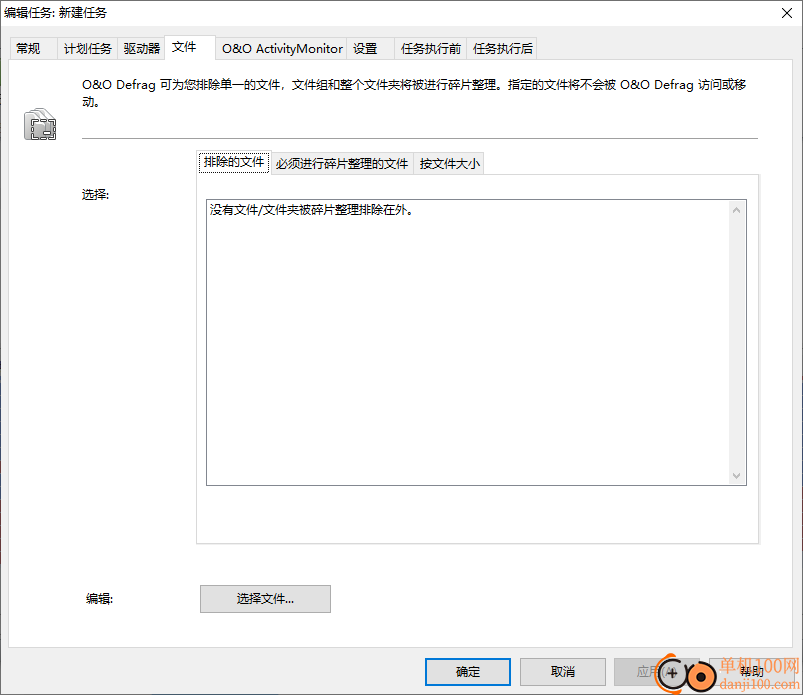Image resolution: width=803 pixels, height=695 pixels.
Task: Click the excluded files document icon
Action: pyautogui.click(x=40, y=124)
